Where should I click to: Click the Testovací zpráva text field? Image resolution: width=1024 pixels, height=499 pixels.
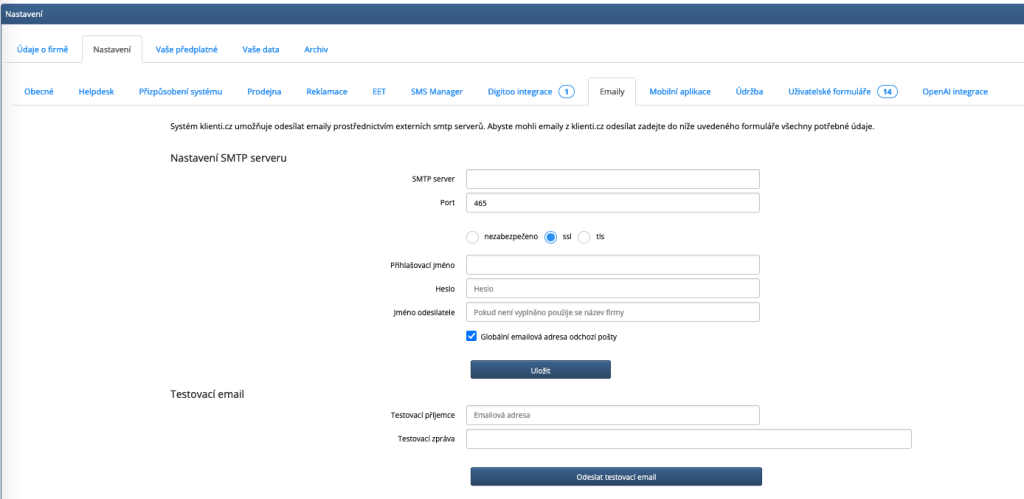click(688, 439)
